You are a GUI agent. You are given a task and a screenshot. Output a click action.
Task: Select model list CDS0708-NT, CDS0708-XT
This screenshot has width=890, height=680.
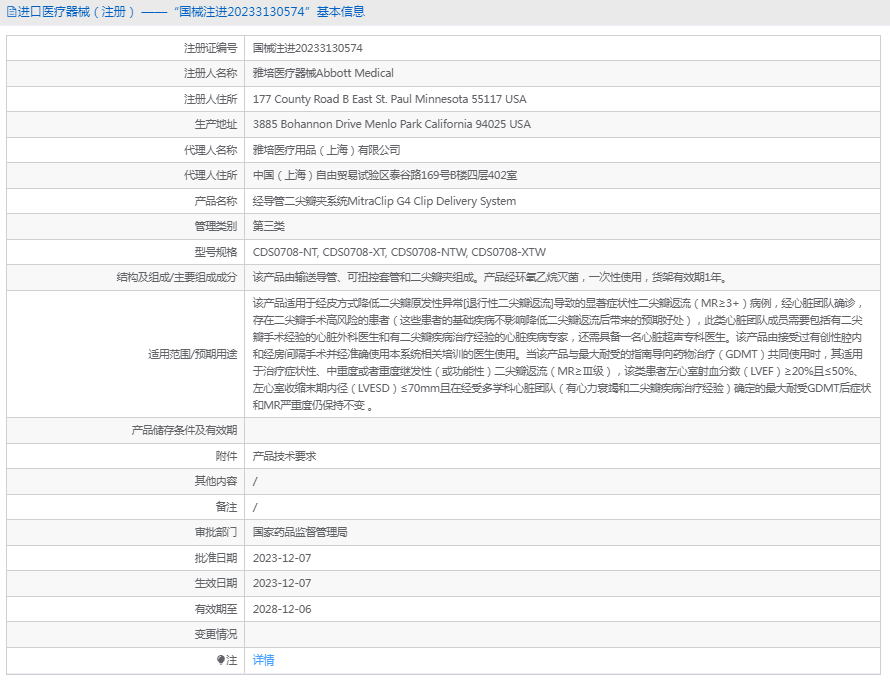point(399,252)
